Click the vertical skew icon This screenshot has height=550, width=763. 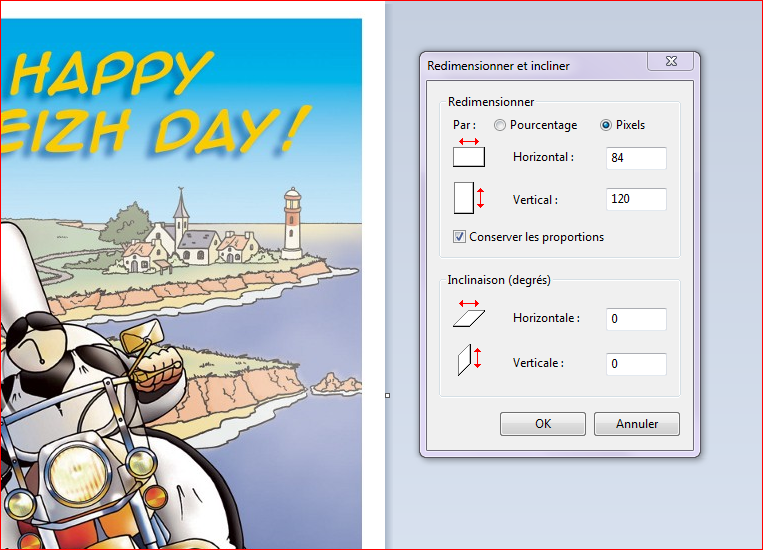tap(469, 360)
